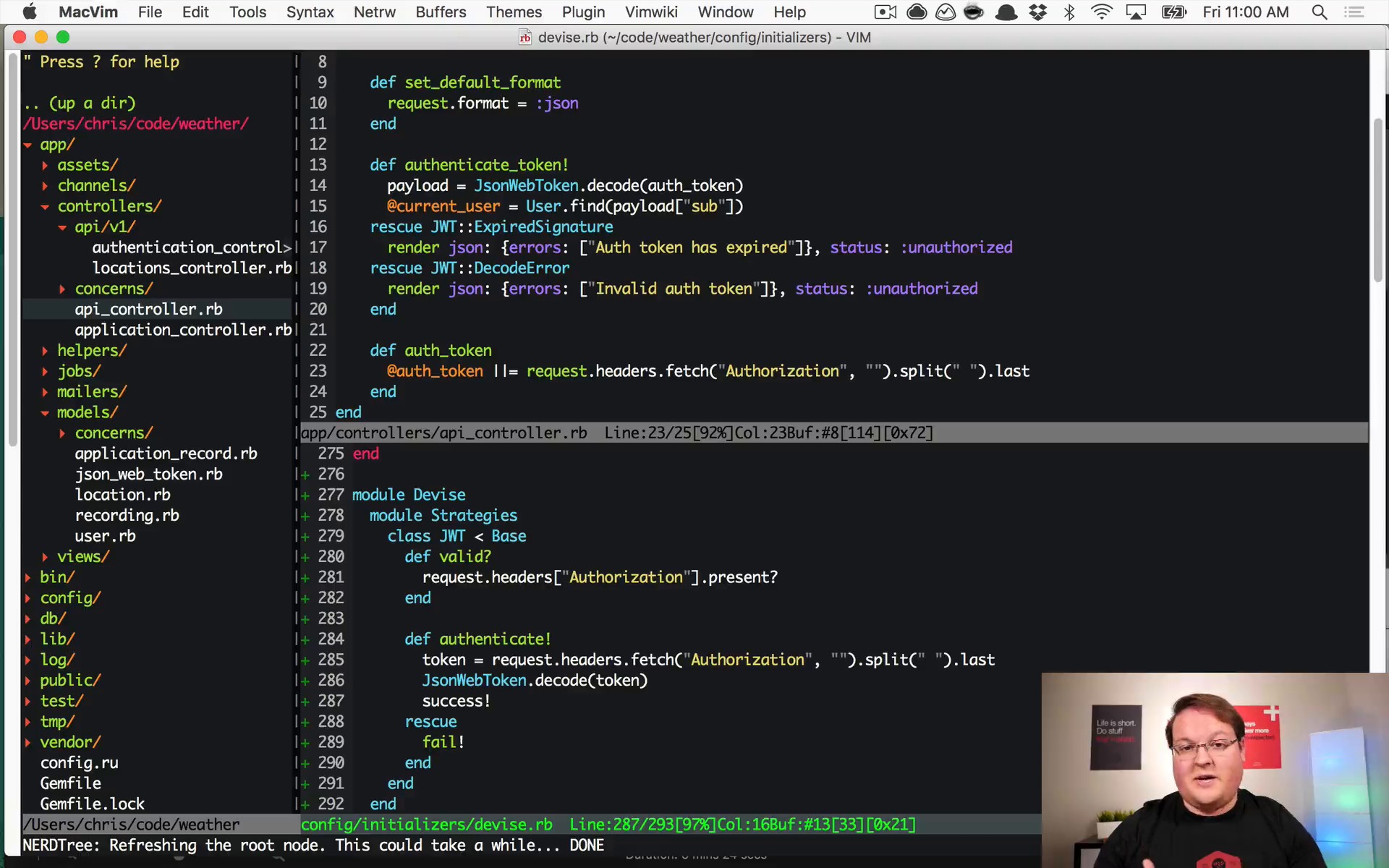Click the devise.rb file icon in title bar

[525, 38]
